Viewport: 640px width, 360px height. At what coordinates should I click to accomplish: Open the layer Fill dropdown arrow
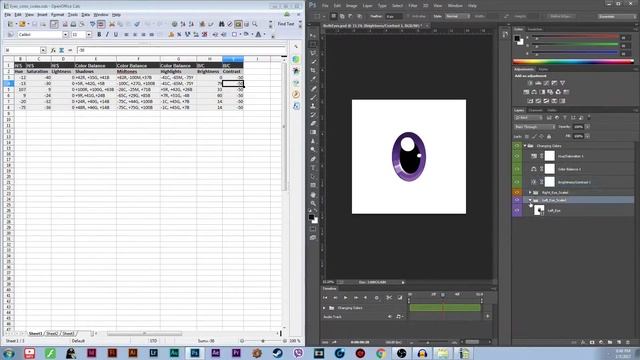tap(587, 136)
